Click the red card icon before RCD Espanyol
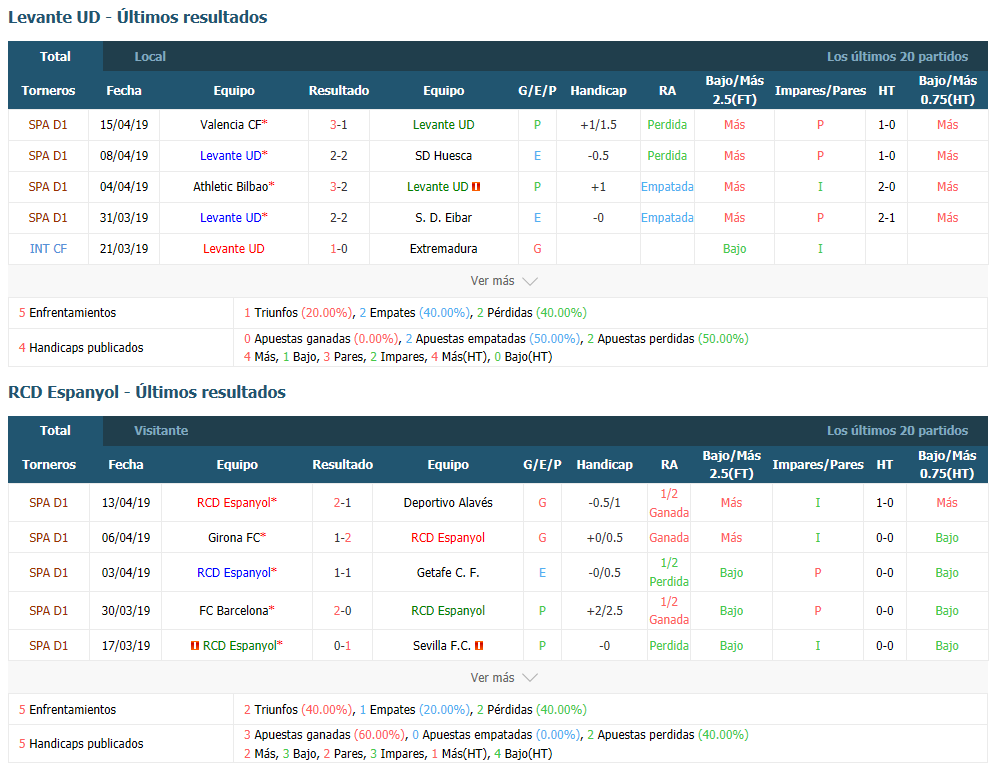Image resolution: width=994 pixels, height=770 pixels. pos(195,646)
